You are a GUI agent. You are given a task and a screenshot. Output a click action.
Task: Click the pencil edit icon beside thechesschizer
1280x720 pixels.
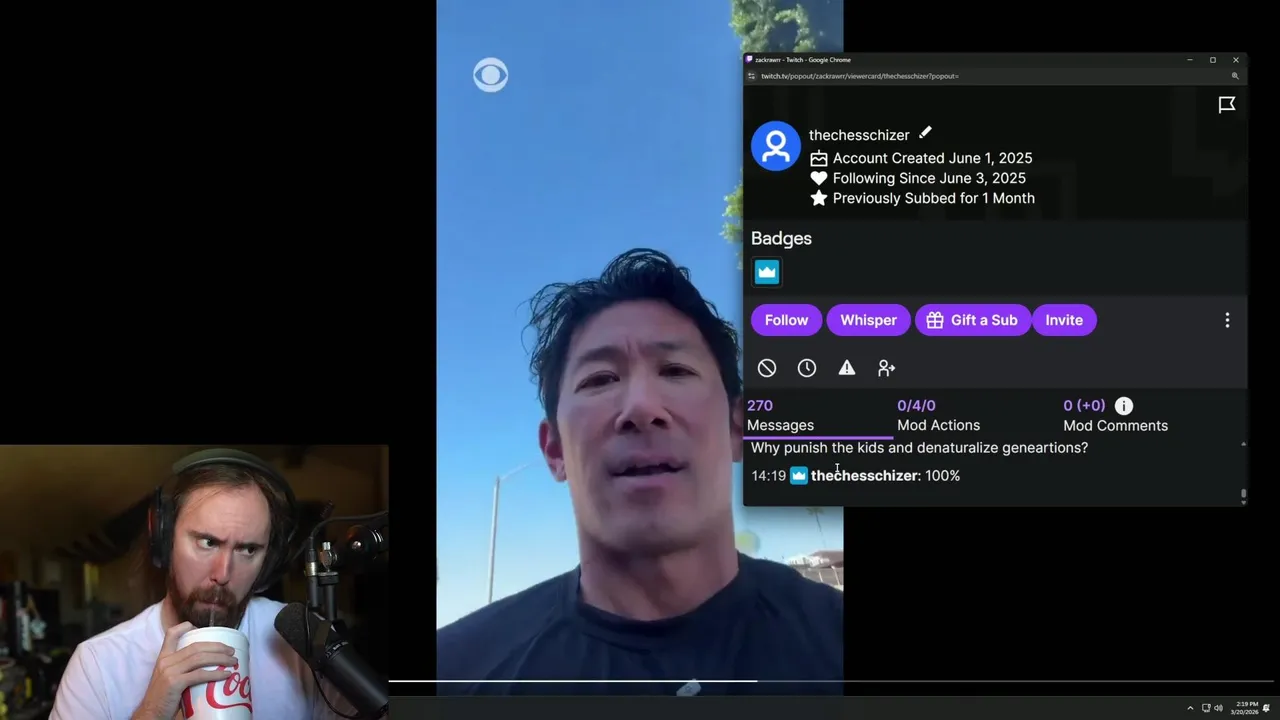point(925,133)
